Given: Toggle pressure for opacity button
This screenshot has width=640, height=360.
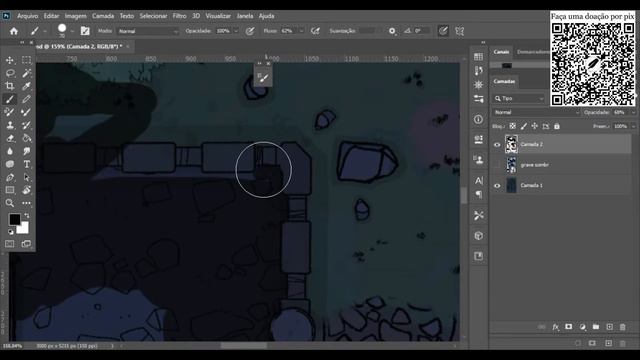Looking at the screenshot, I should [250, 31].
